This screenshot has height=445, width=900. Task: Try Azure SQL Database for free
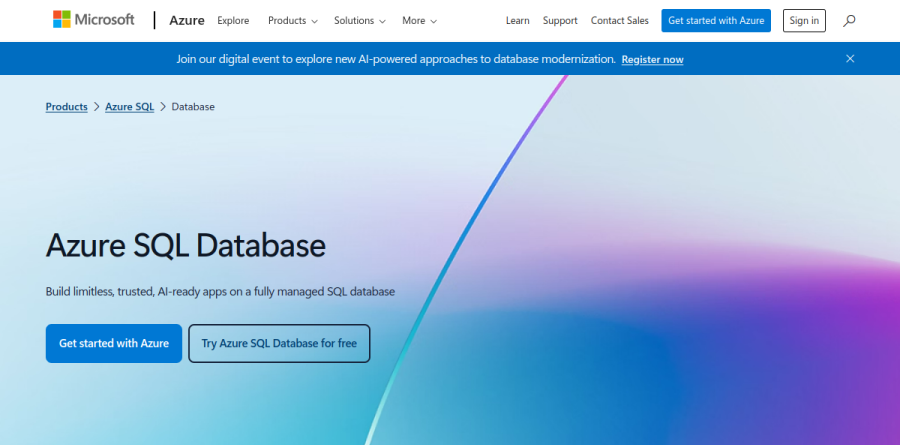point(279,343)
